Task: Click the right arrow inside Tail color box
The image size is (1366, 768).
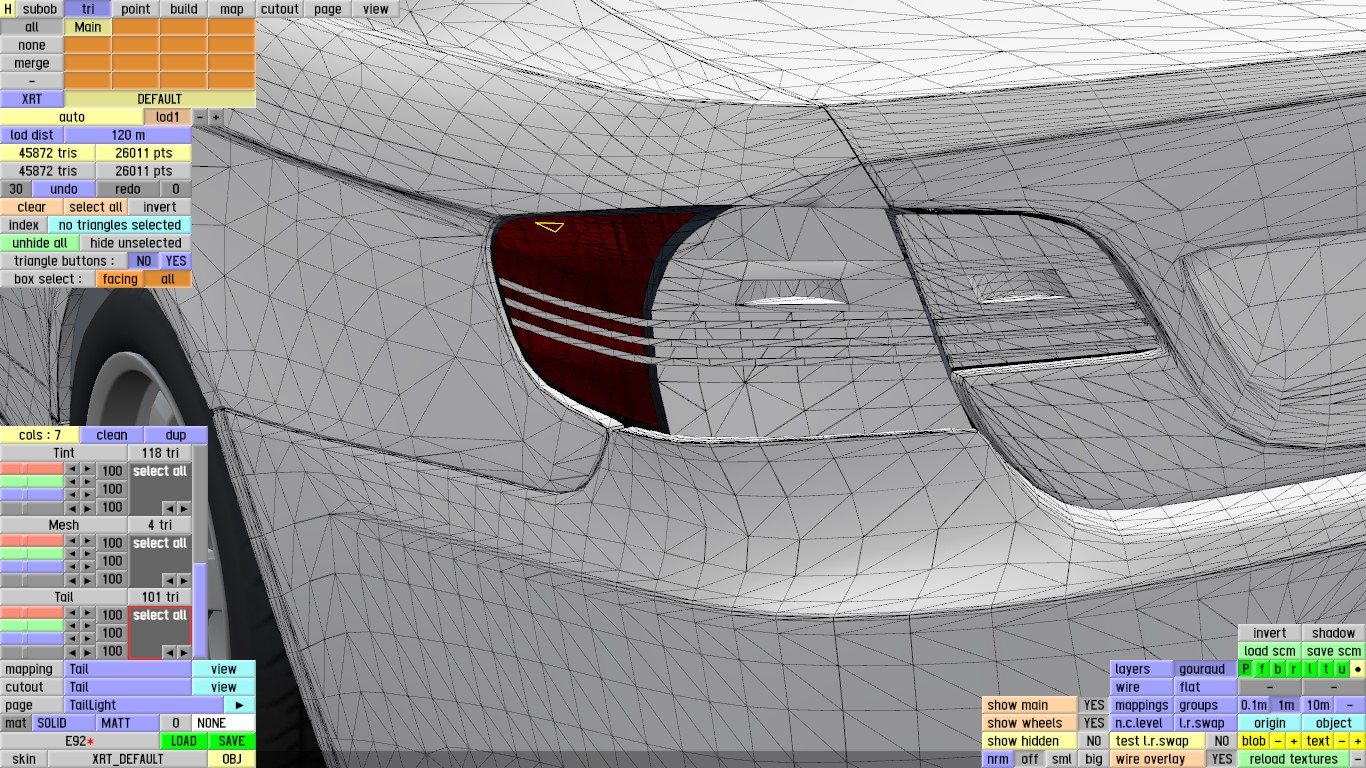Action: click(183, 652)
